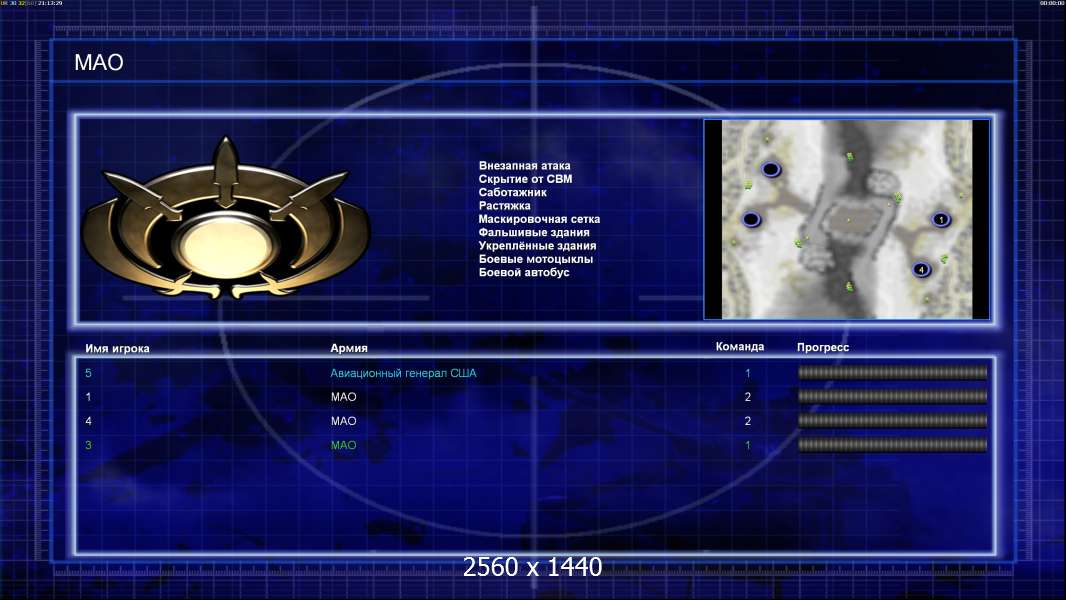Click the MAO title header
The height and width of the screenshot is (600, 1066).
(99, 63)
